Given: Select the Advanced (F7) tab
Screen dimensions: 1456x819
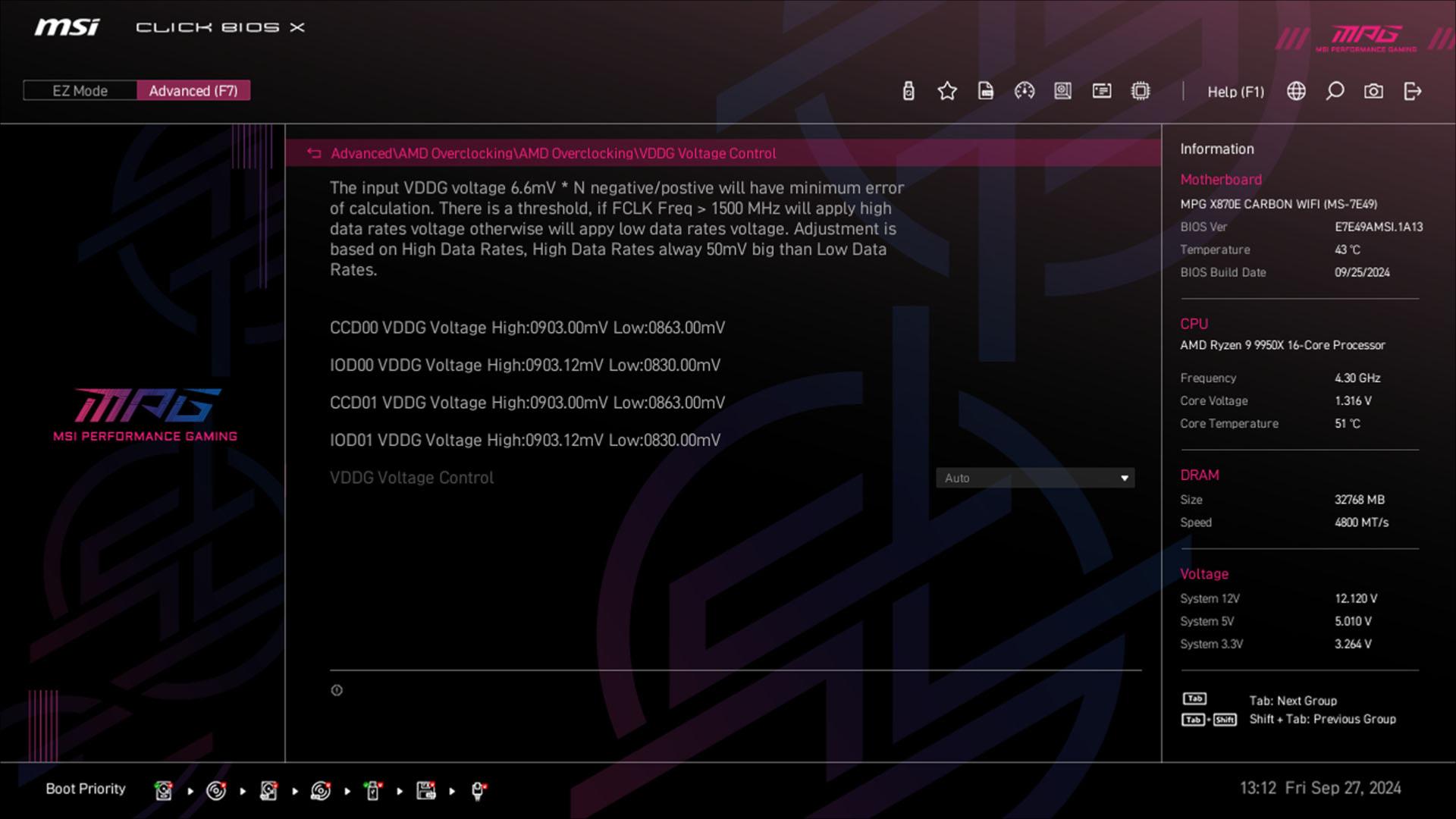Looking at the screenshot, I should pyautogui.click(x=193, y=91).
